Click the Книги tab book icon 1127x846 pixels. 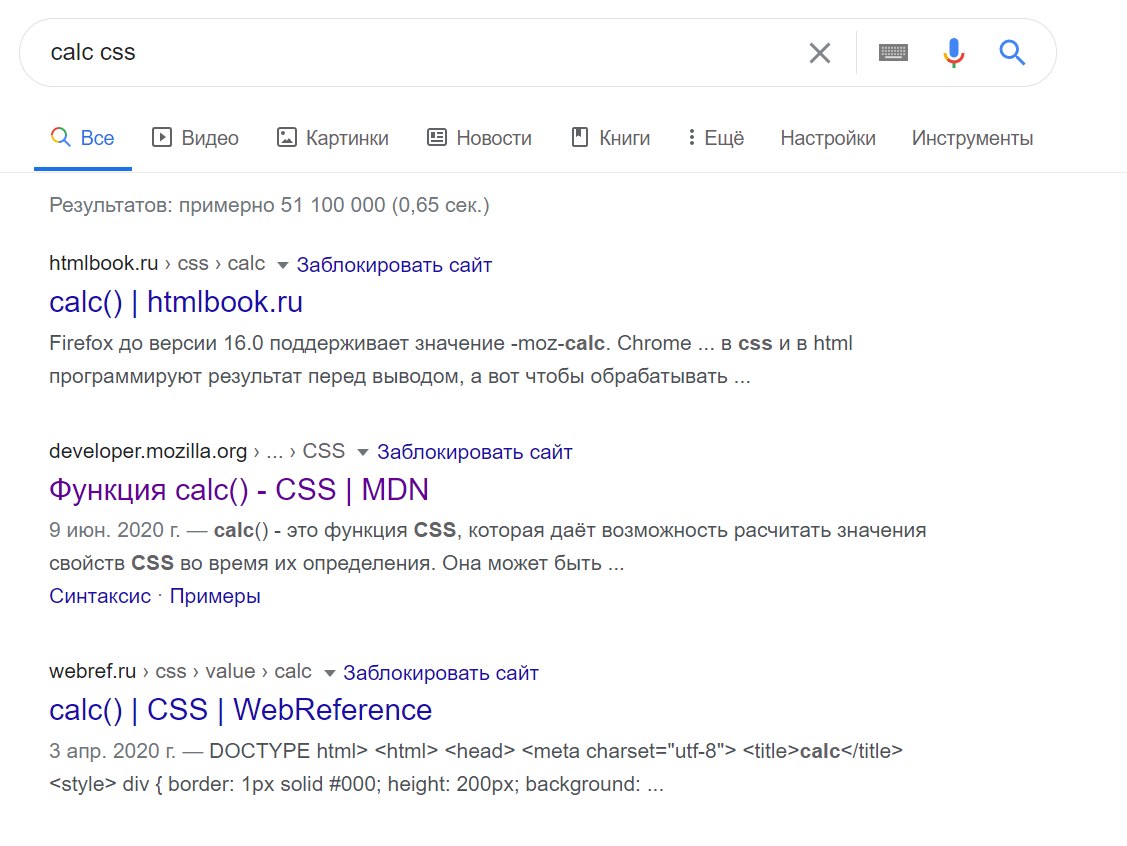click(580, 137)
